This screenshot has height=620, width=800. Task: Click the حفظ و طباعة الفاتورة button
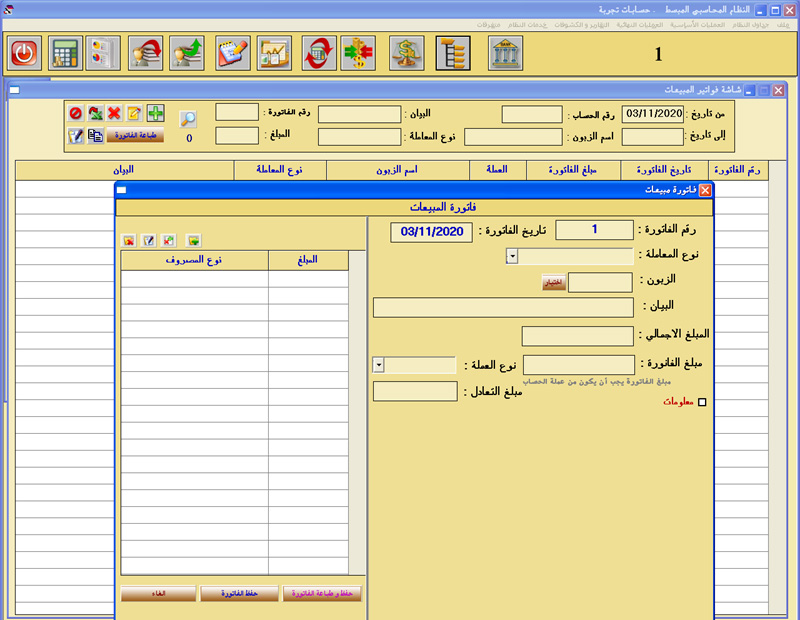(322, 594)
